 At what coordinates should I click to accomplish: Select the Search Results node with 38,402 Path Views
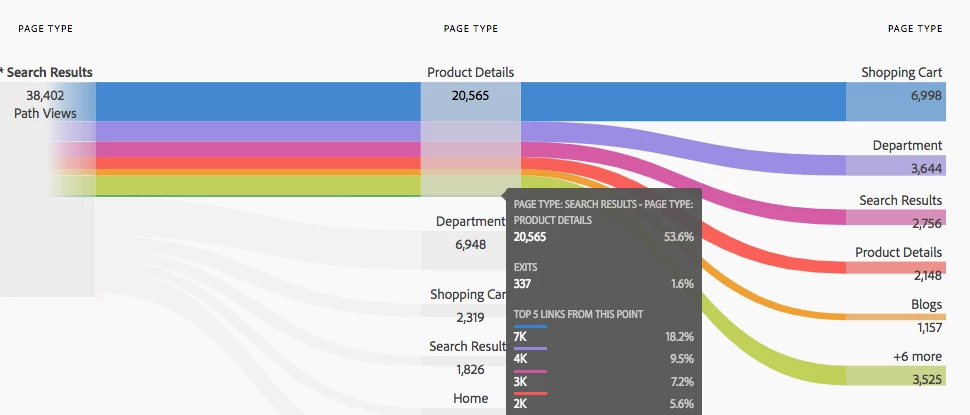48,189
